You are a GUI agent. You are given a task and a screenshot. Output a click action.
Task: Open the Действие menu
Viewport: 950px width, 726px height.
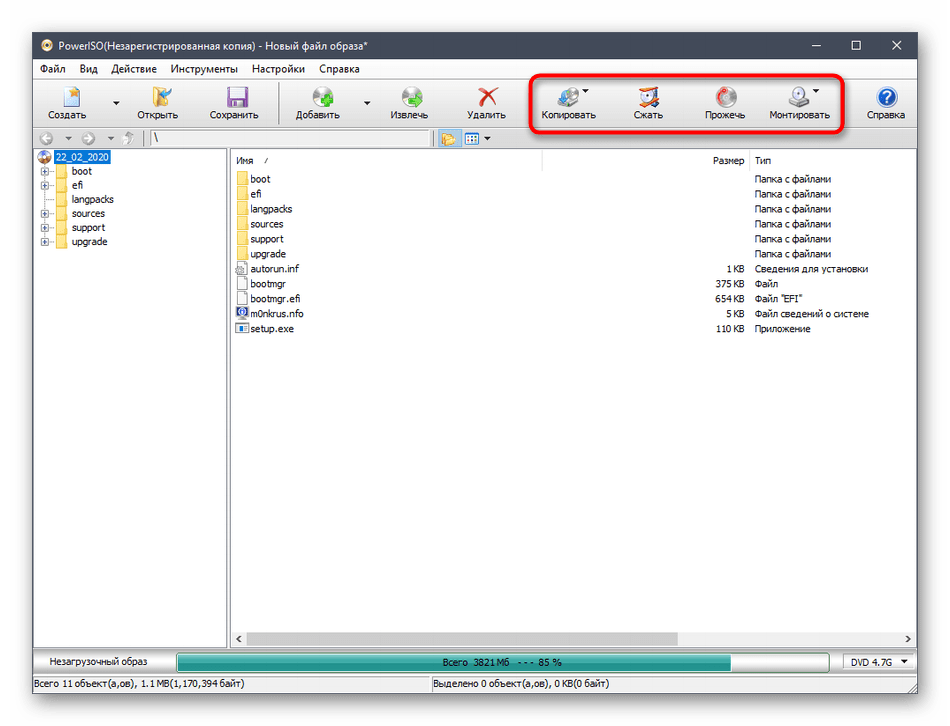pyautogui.click(x=133, y=69)
